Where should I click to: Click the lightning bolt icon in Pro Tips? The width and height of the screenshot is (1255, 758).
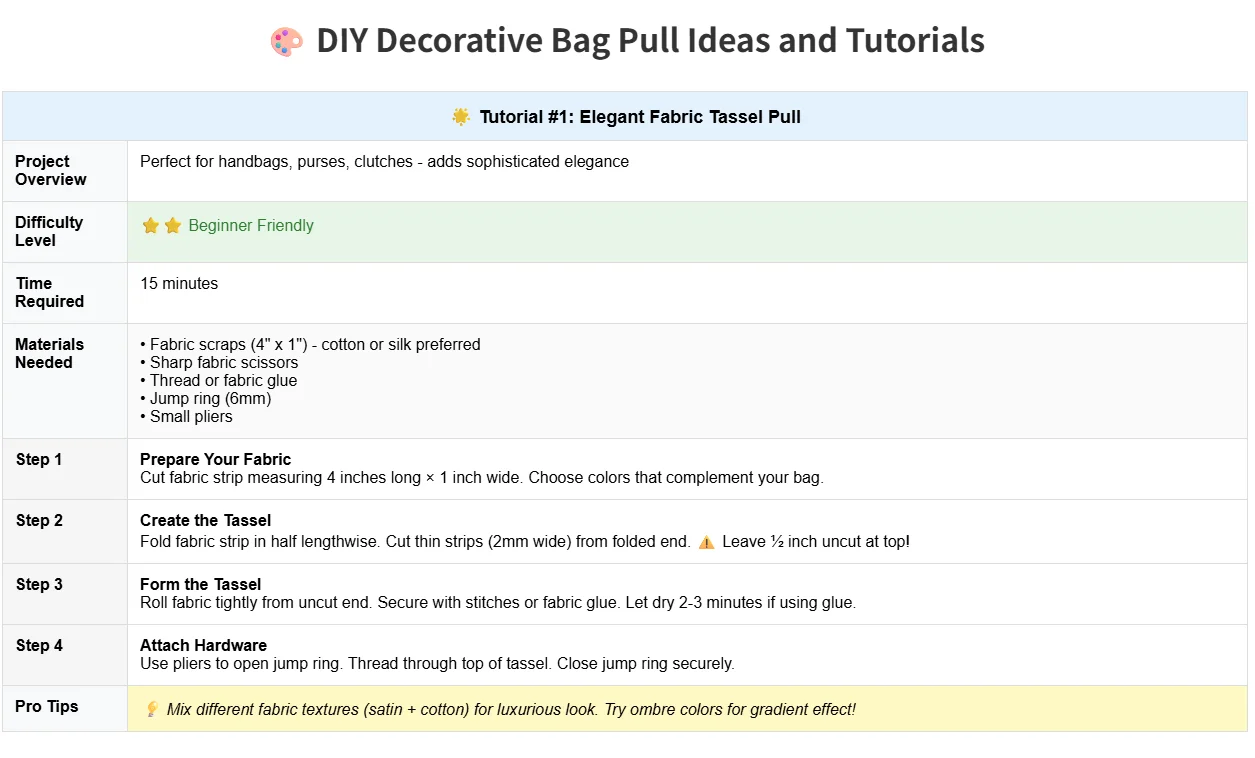click(x=151, y=708)
